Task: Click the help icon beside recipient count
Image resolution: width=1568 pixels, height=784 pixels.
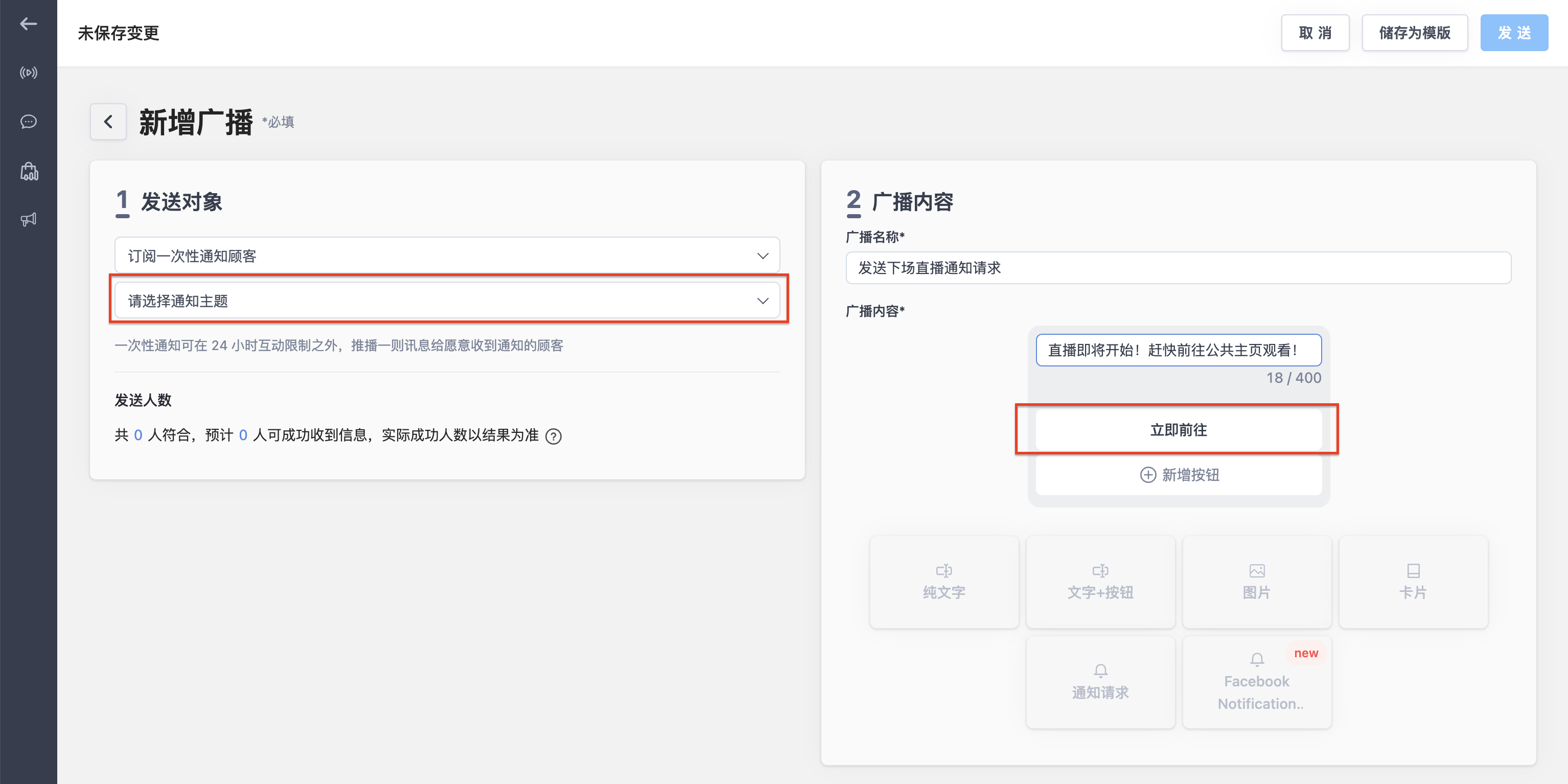Action: click(x=554, y=436)
